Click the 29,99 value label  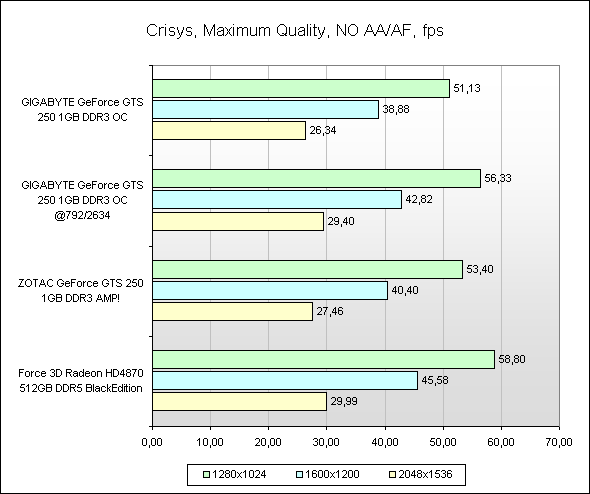coord(344,401)
